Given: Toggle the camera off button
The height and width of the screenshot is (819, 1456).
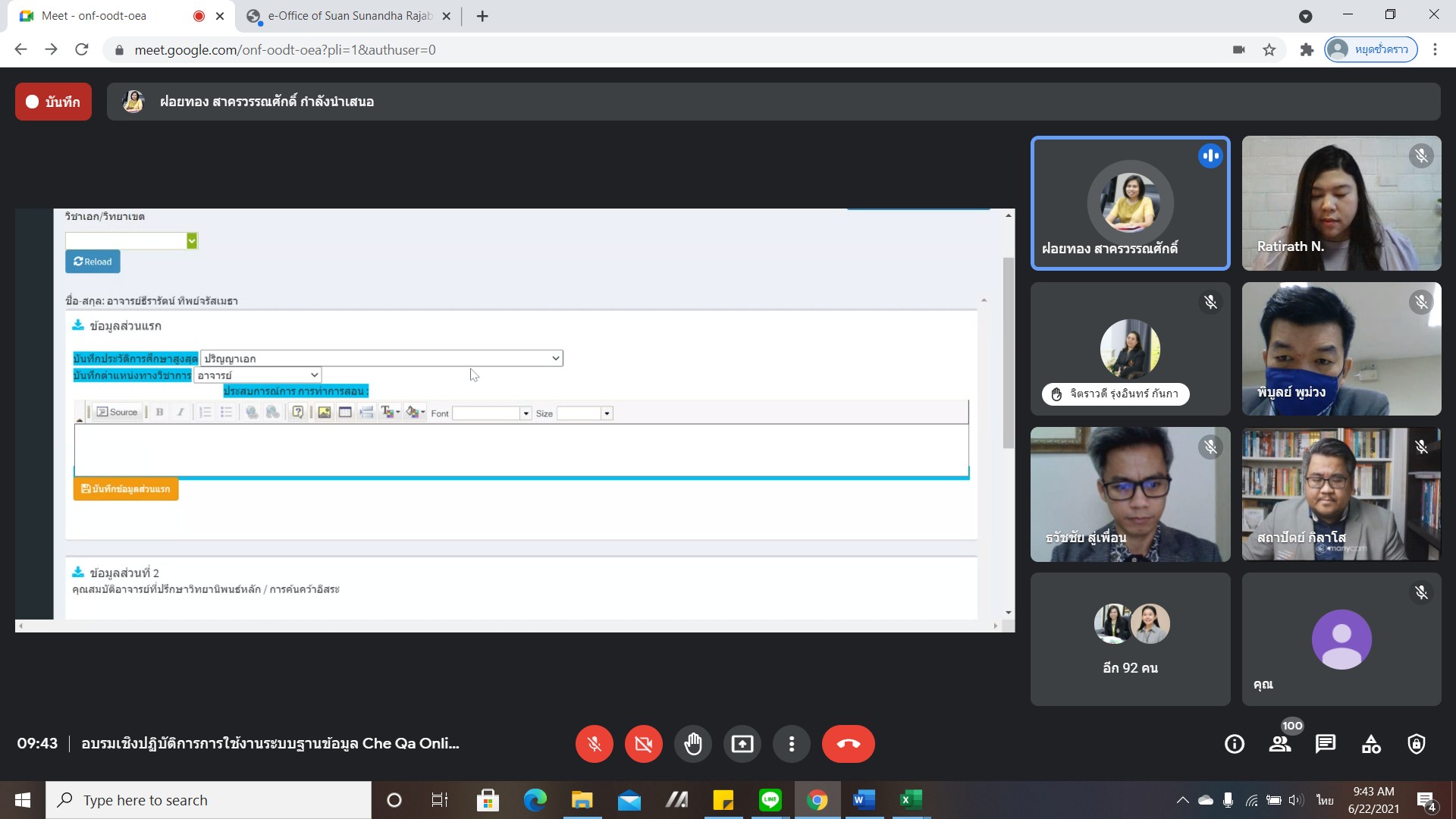Looking at the screenshot, I should tap(643, 744).
